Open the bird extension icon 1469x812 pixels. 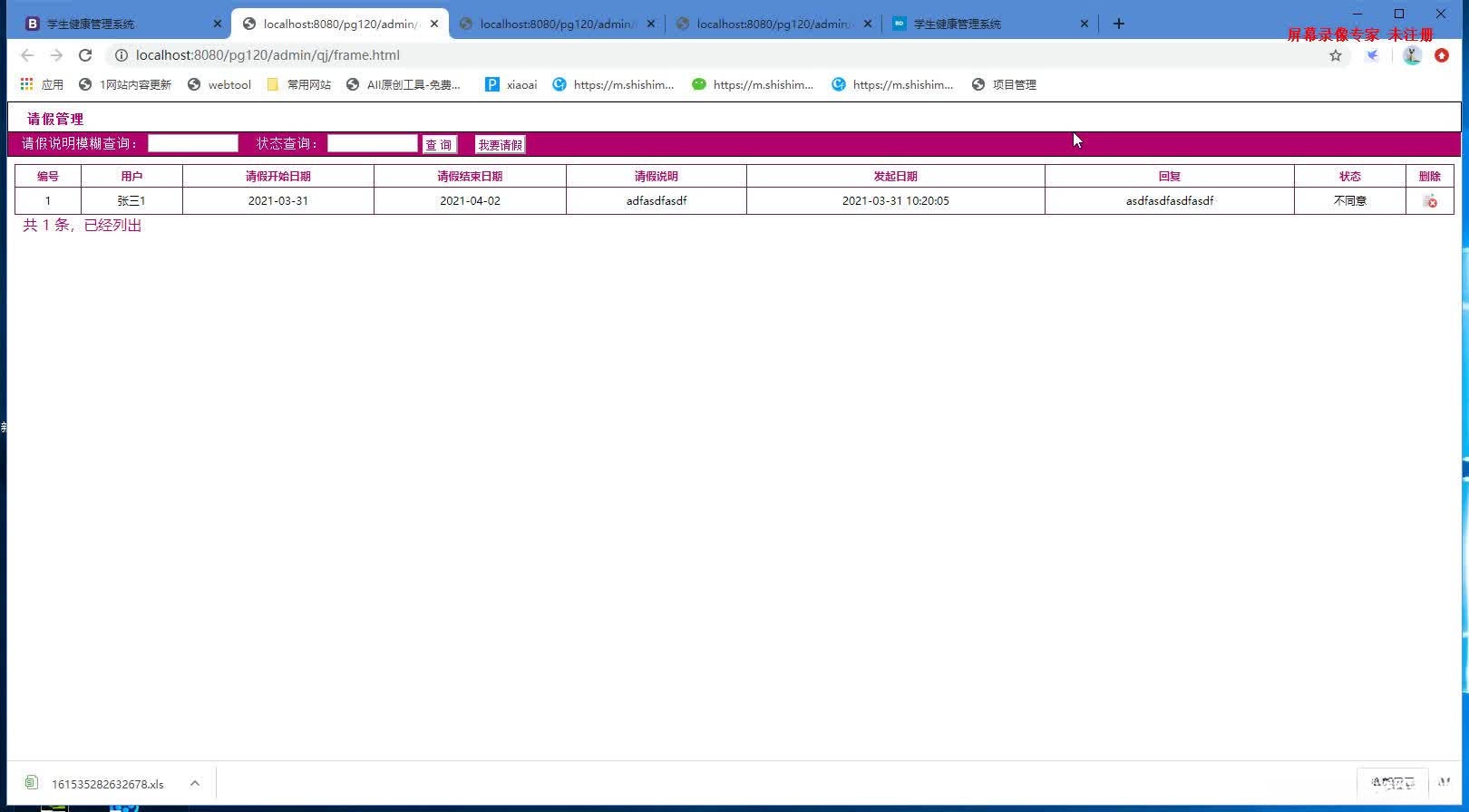click(x=1373, y=55)
